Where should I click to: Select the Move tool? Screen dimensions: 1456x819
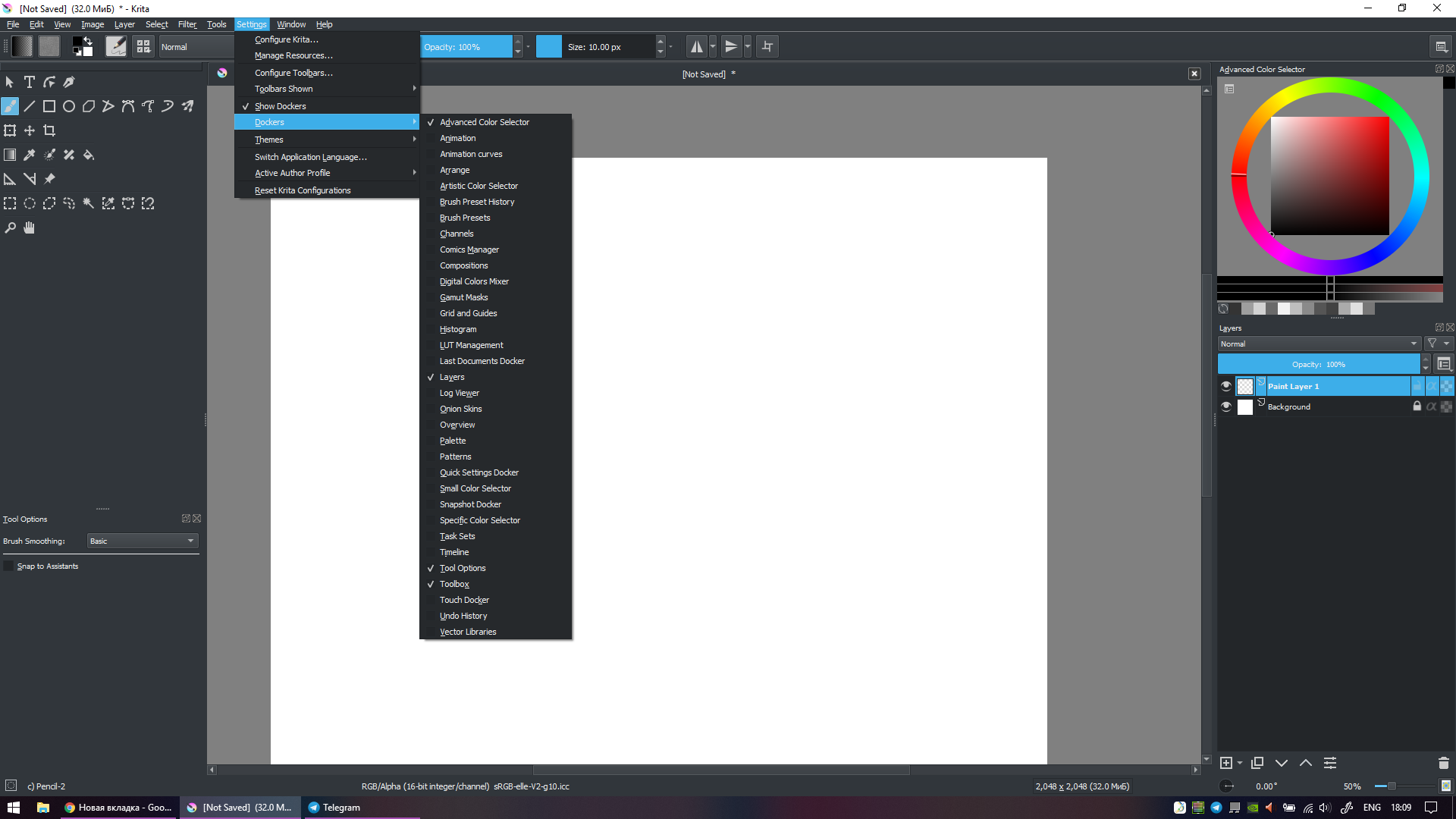pos(30,130)
